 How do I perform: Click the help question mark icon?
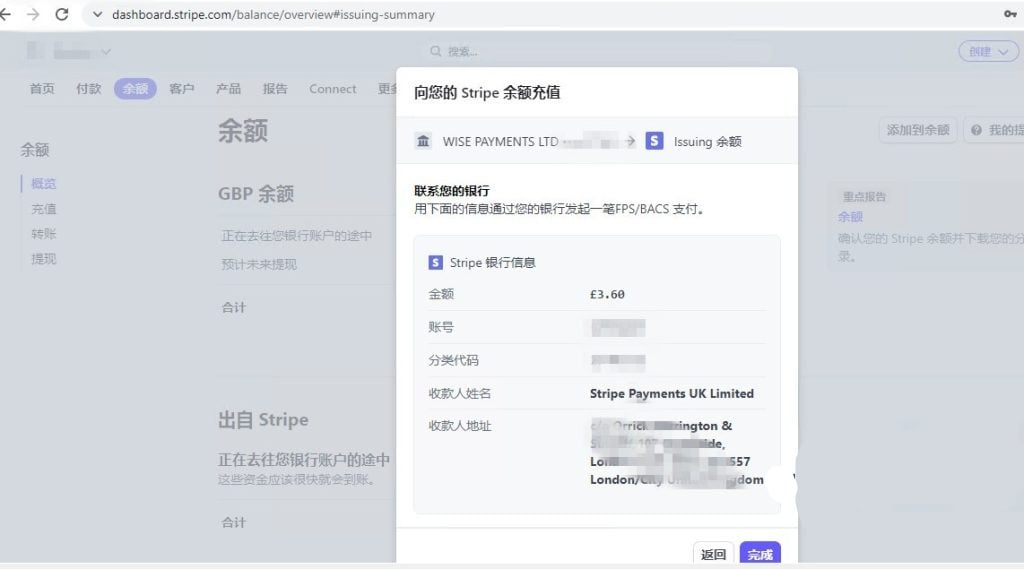pos(976,130)
